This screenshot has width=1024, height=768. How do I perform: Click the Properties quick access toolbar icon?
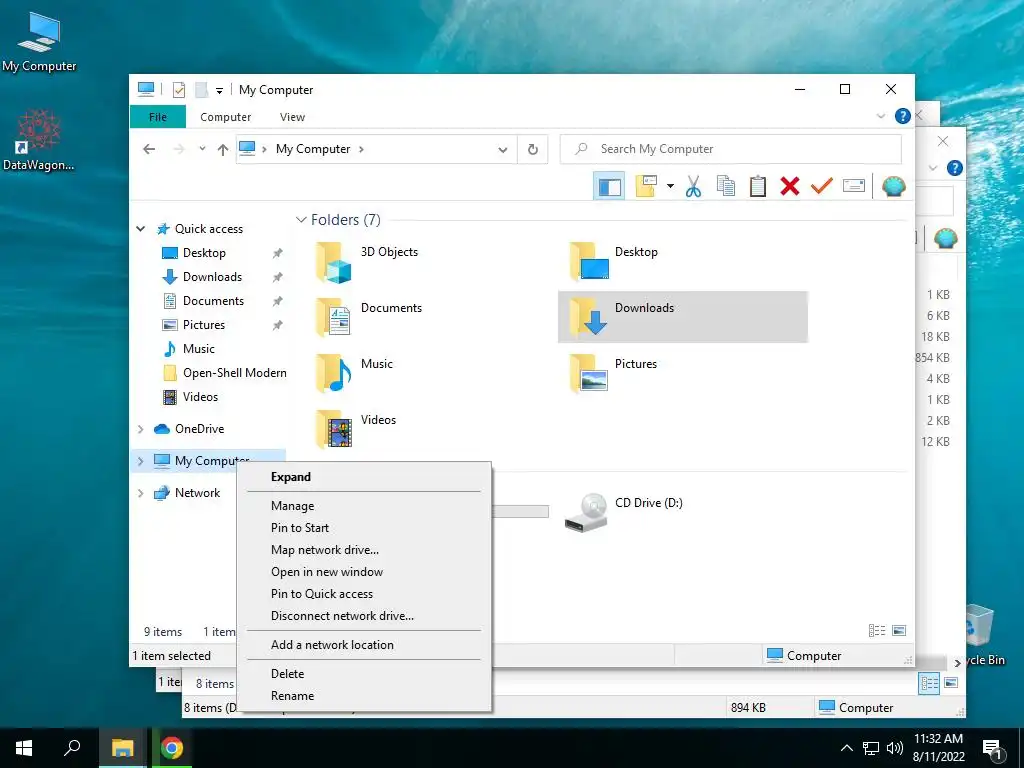point(179,89)
